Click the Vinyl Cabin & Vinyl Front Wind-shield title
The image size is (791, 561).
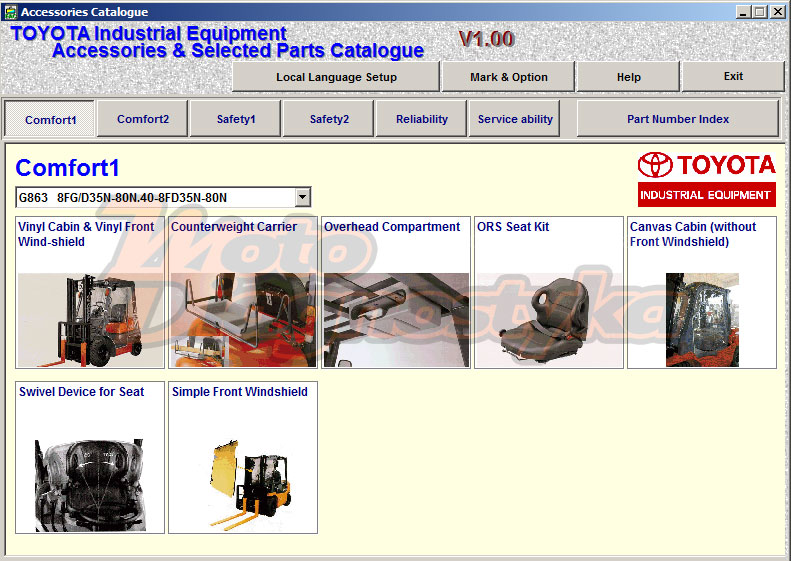coord(86,234)
